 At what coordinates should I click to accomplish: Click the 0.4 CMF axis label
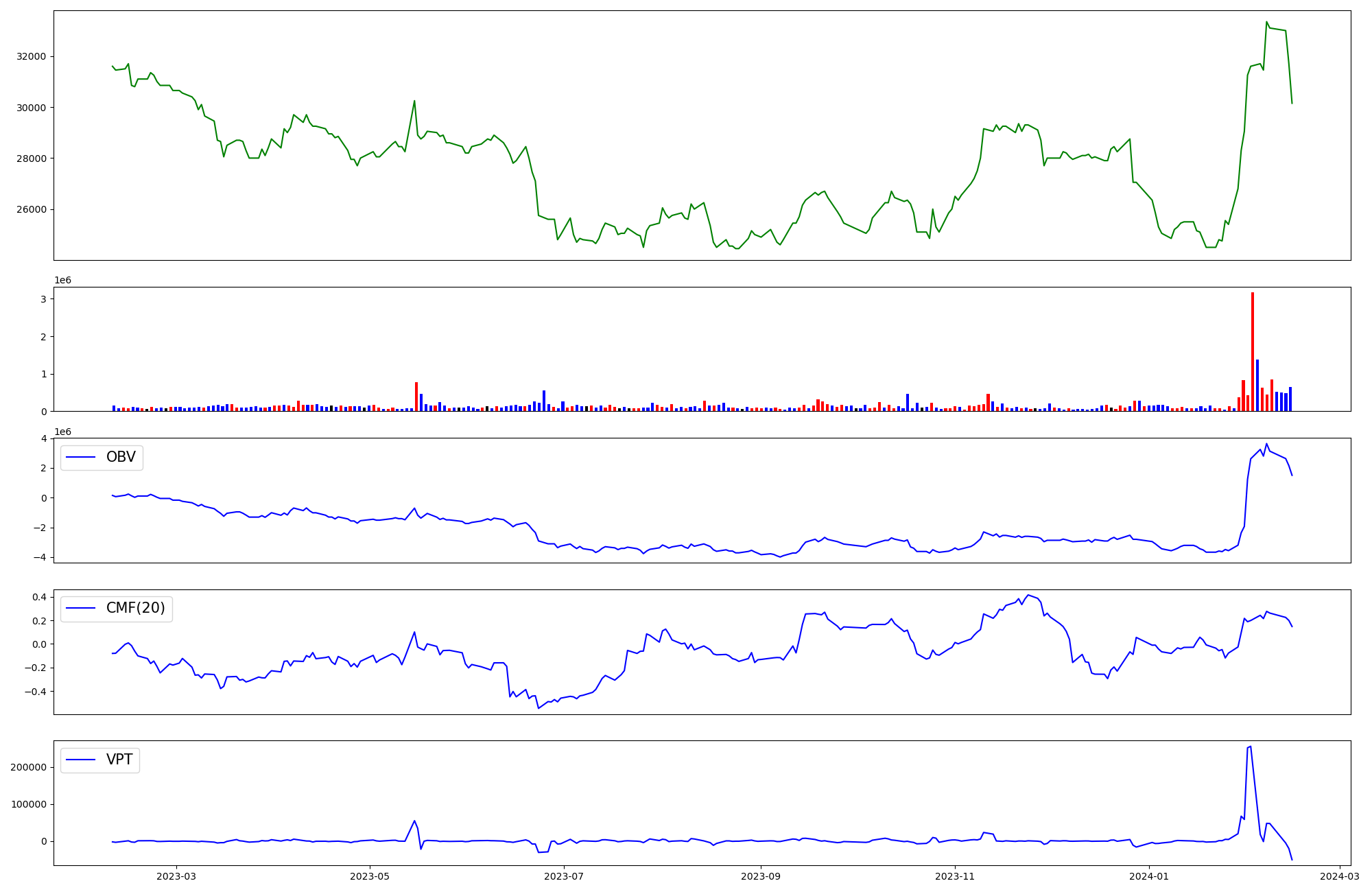pos(39,597)
